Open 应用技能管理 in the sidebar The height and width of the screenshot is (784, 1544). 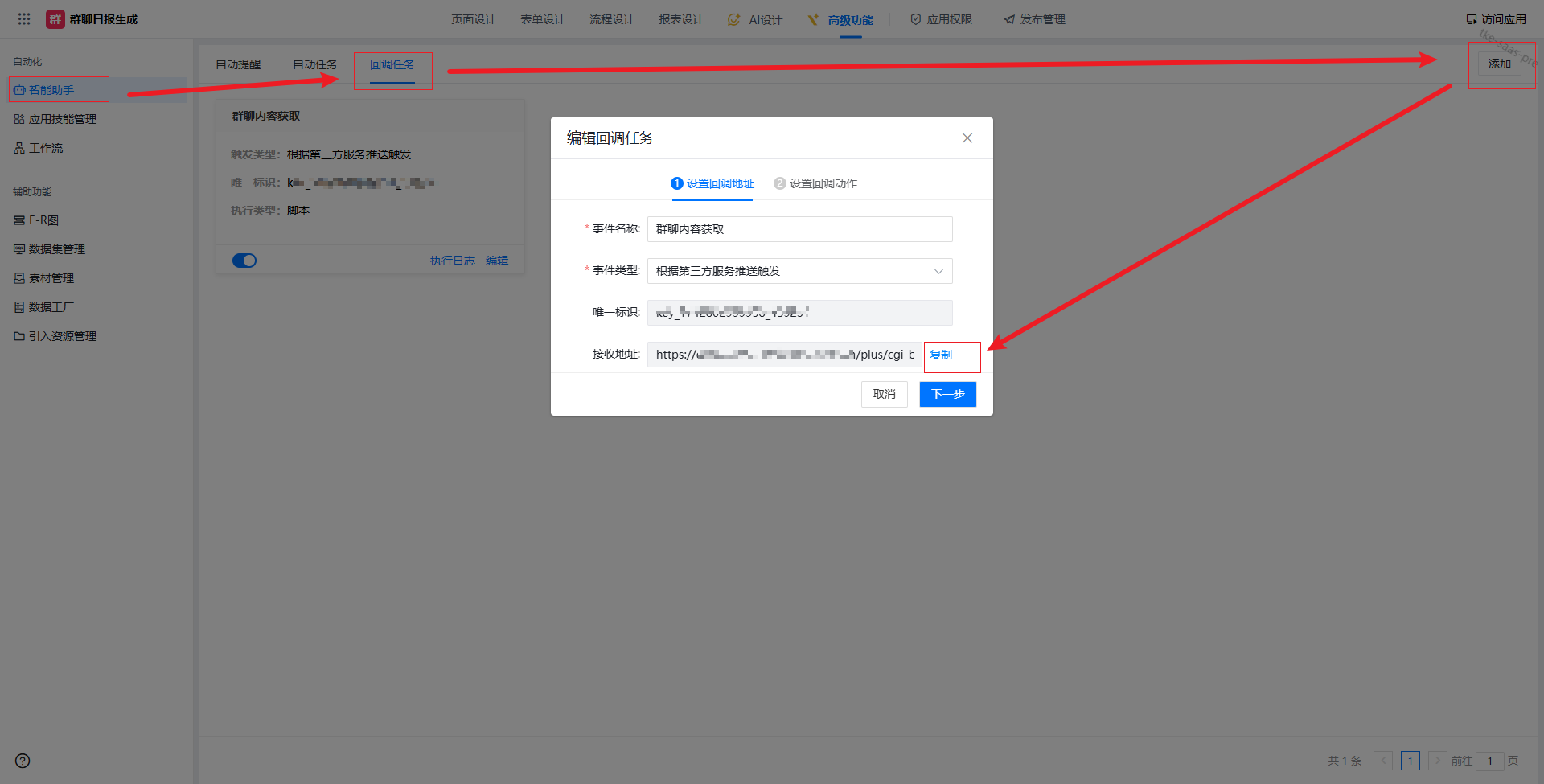coord(62,119)
